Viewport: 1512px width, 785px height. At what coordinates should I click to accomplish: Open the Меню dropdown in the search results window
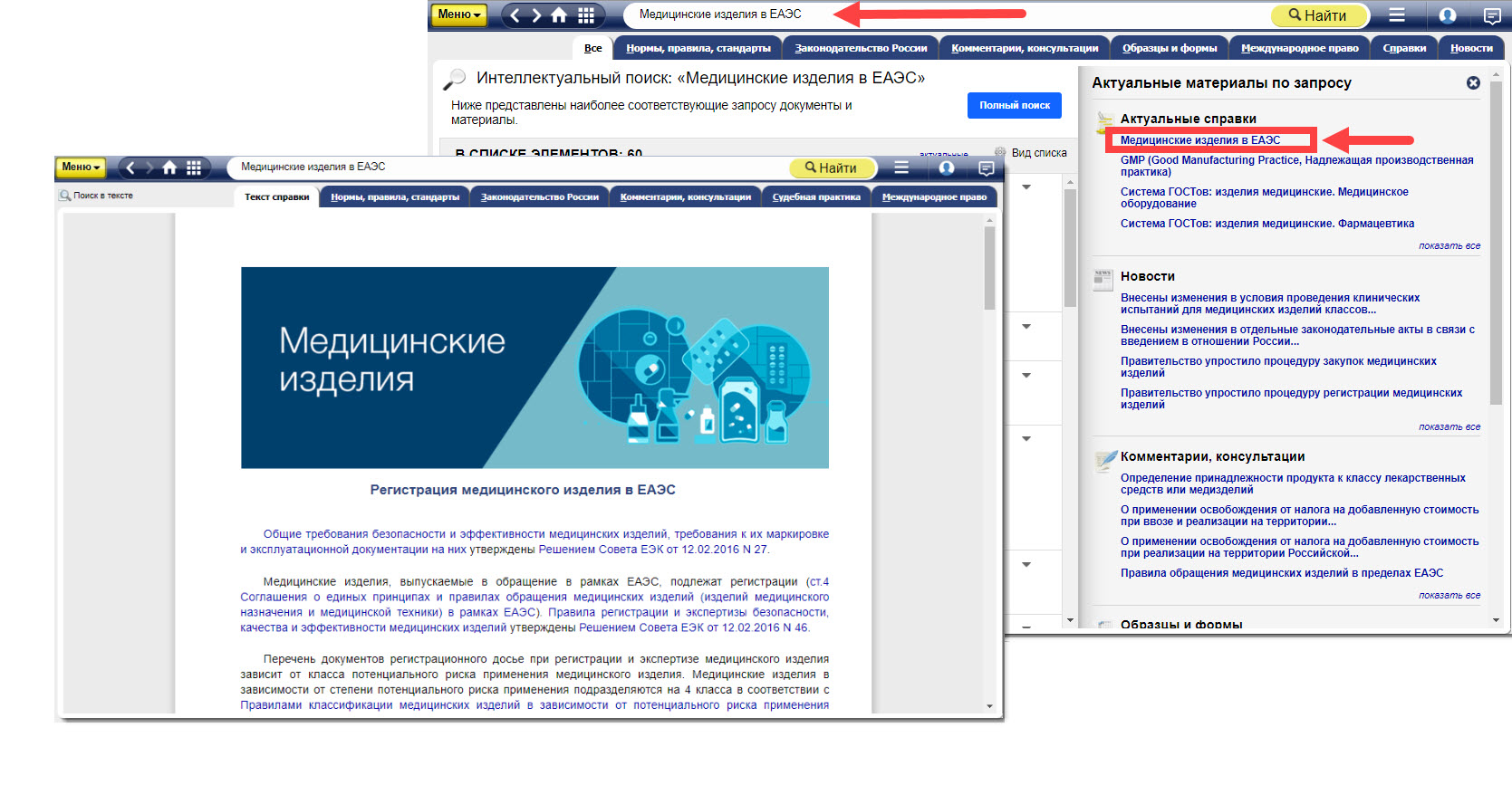[x=459, y=14]
